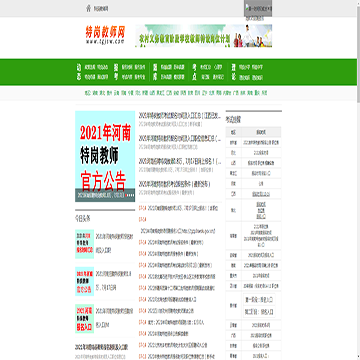The image size is (360, 360).
Task: Open the 考点 section in the green navigation bar
Action: point(194,72)
